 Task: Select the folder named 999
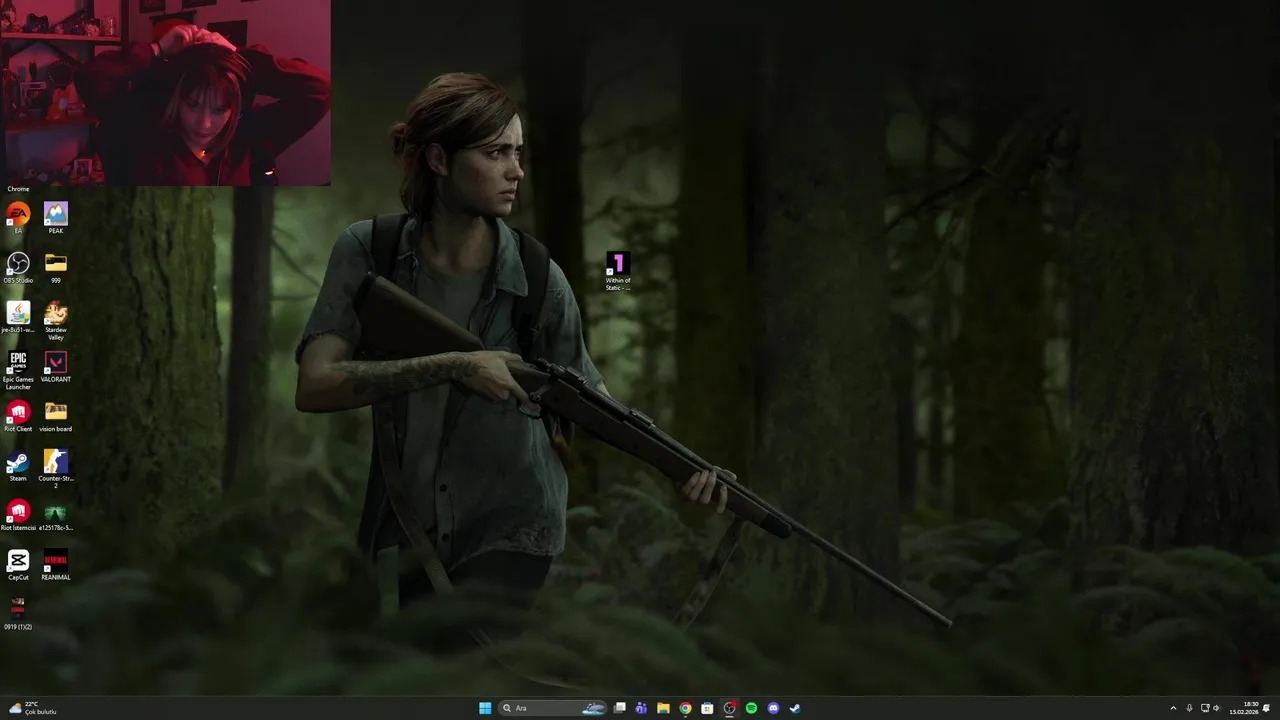point(56,267)
